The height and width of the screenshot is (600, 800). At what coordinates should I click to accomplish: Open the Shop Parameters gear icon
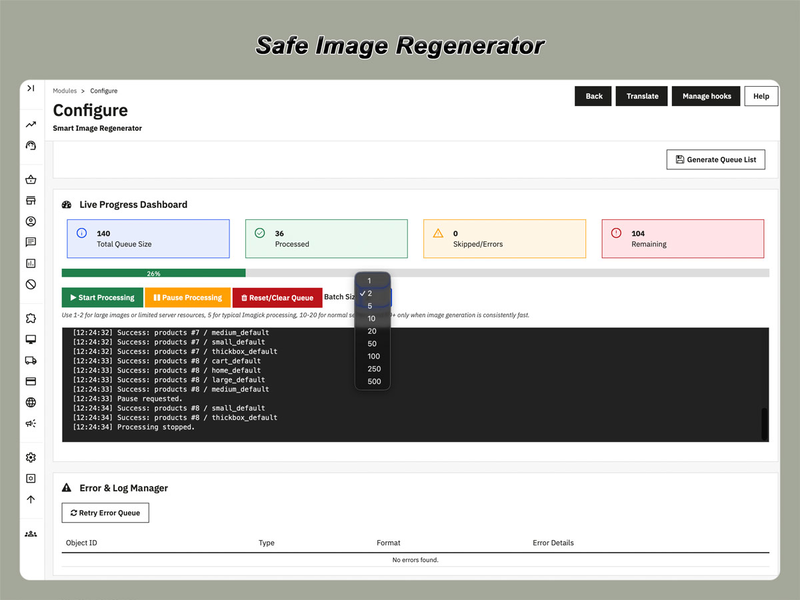click(x=31, y=457)
